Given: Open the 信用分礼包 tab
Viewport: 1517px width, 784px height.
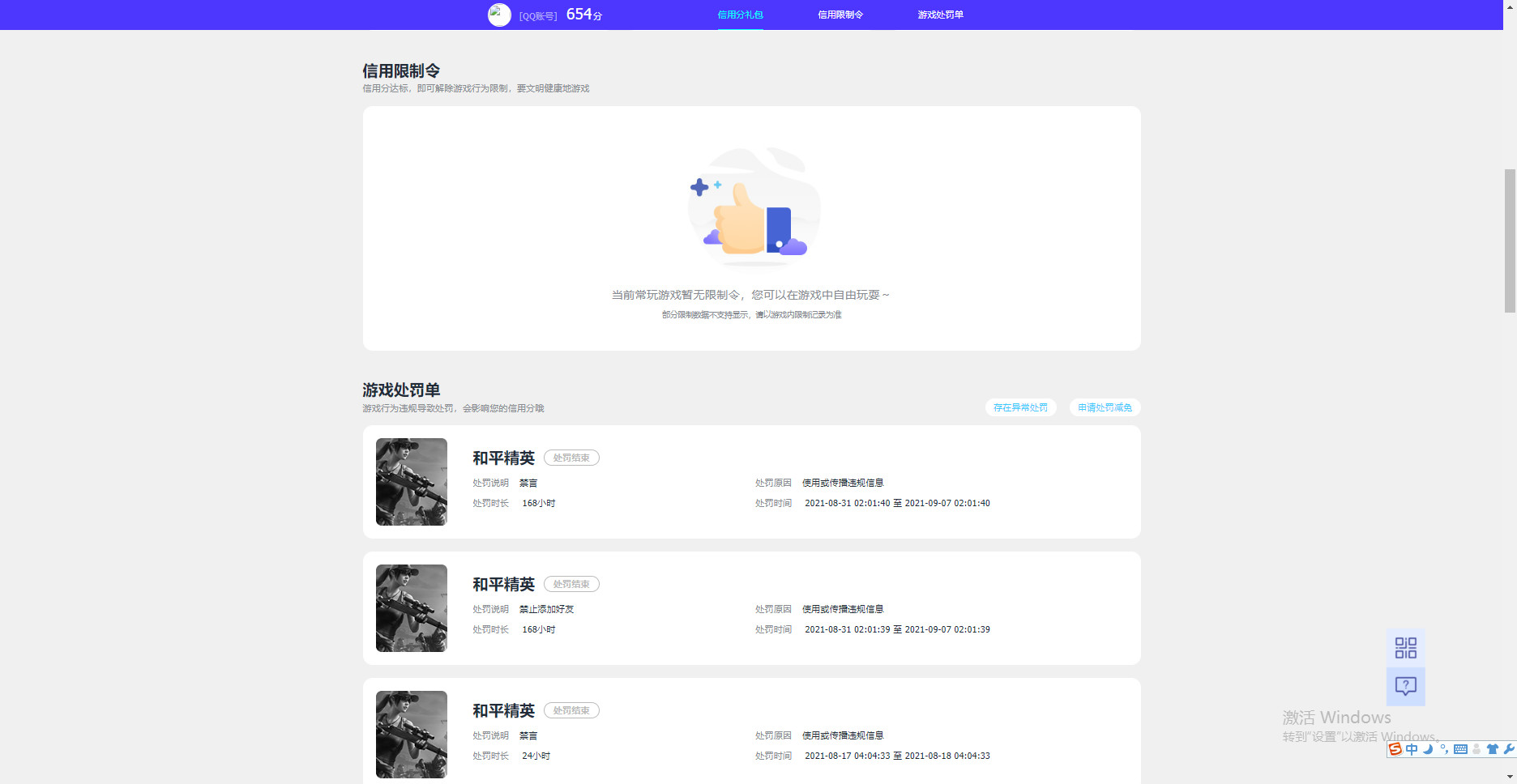Looking at the screenshot, I should click(x=740, y=15).
